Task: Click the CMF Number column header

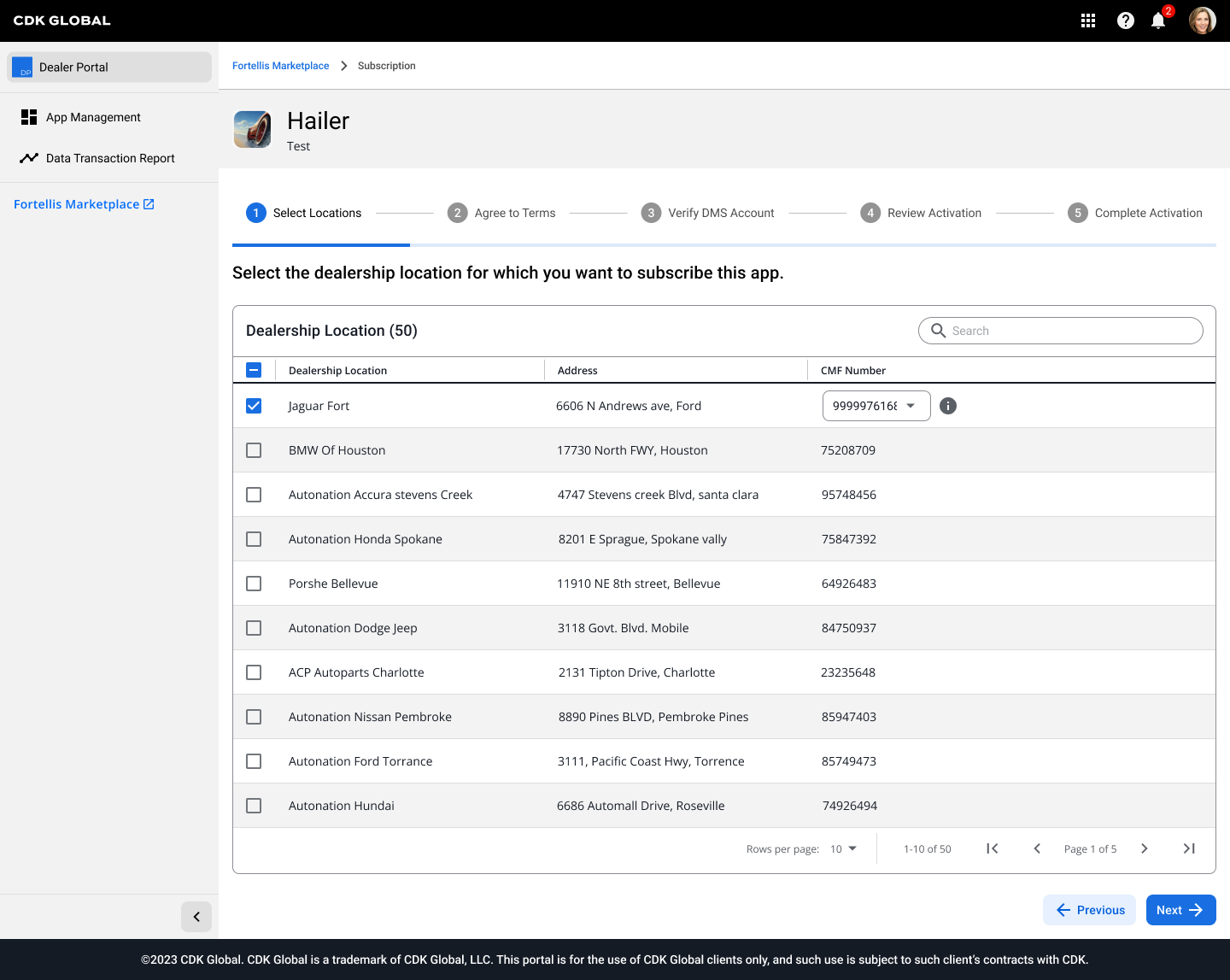Action: click(853, 370)
